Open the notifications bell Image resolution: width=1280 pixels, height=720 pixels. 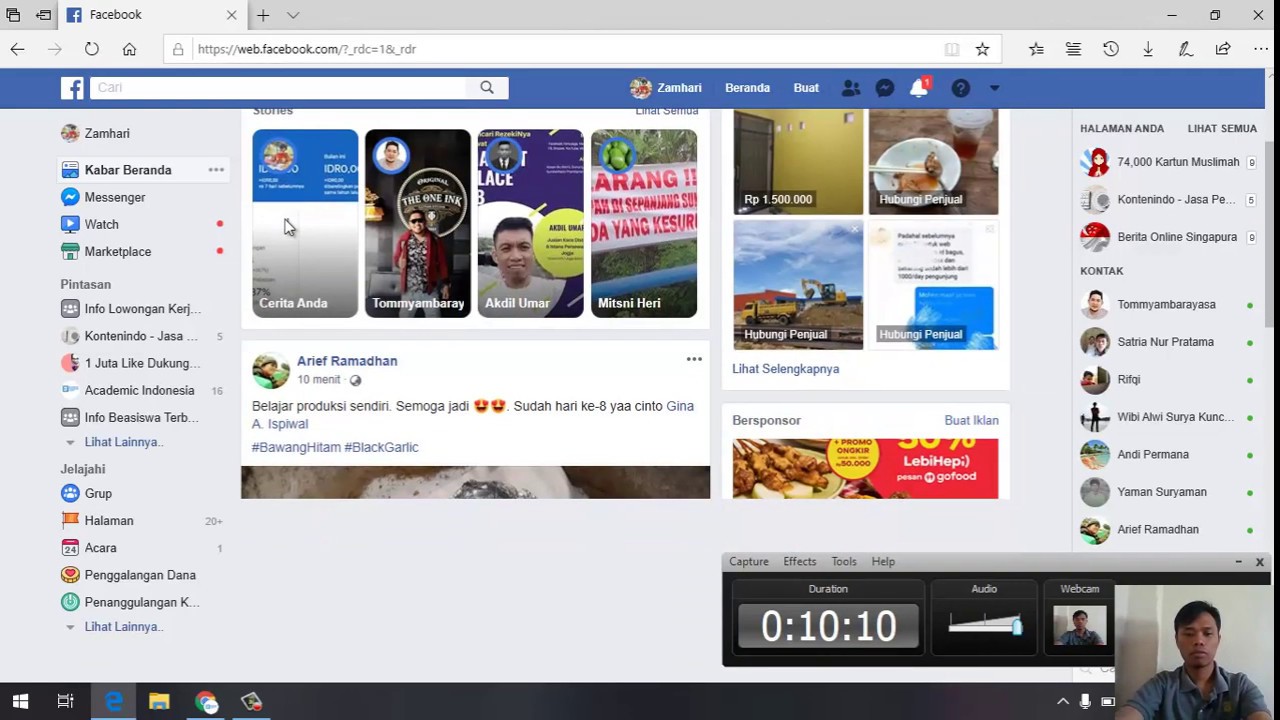click(x=919, y=88)
